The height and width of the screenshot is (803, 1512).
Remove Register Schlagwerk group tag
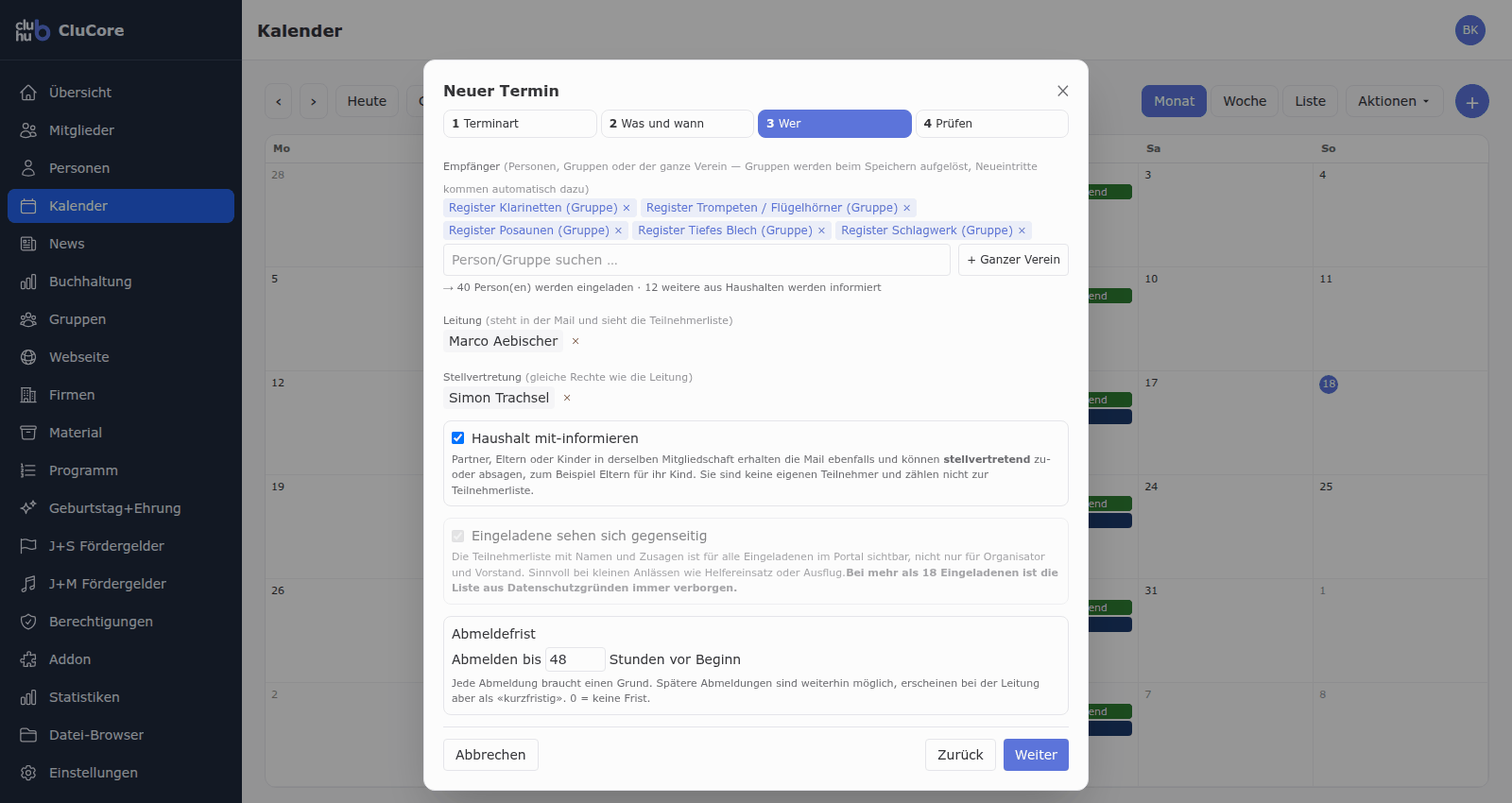(x=1022, y=231)
